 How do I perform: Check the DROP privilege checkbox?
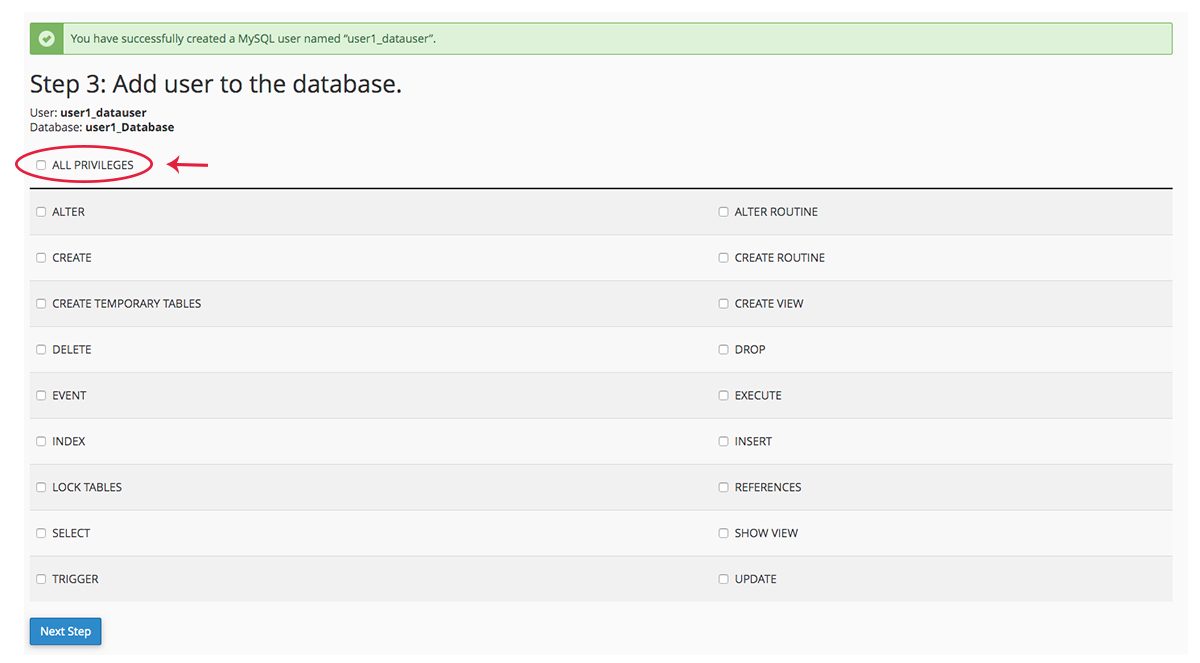(723, 350)
